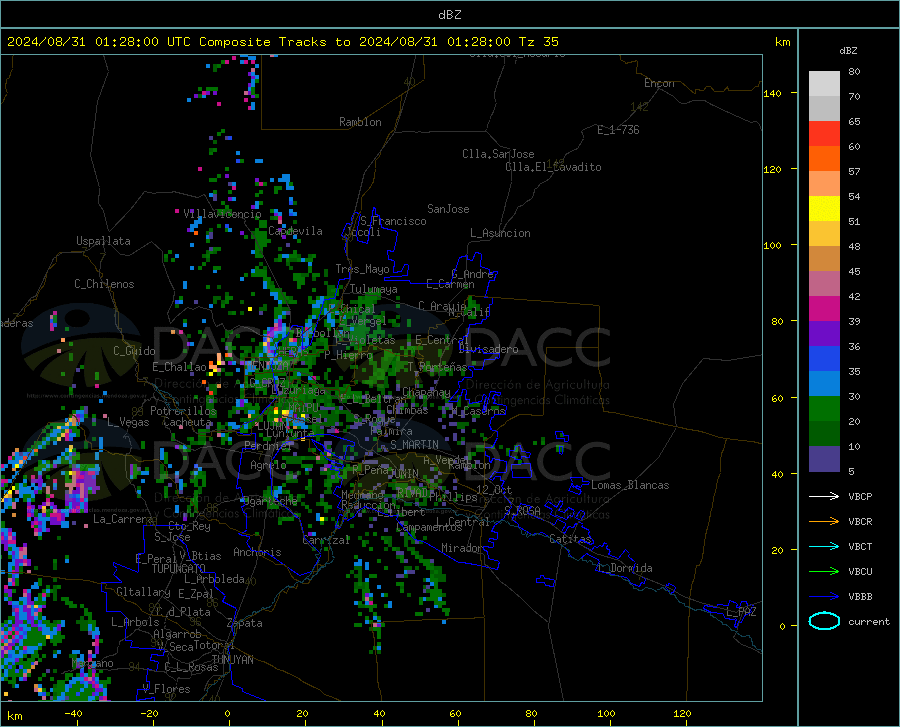Select the purple 5 dBZ color swatch
900x727 pixels.
(x=824, y=459)
